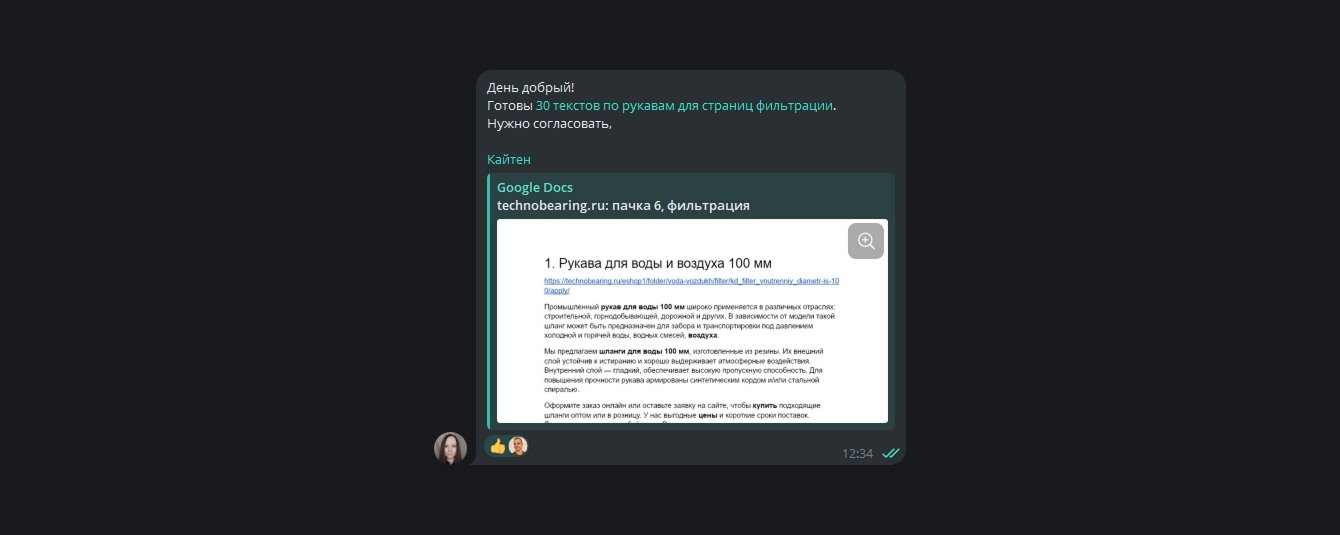Viewport: 1340px width, 535px height.
Task: Click the small reactor avatar beside thumbs-up
Action: click(518, 446)
